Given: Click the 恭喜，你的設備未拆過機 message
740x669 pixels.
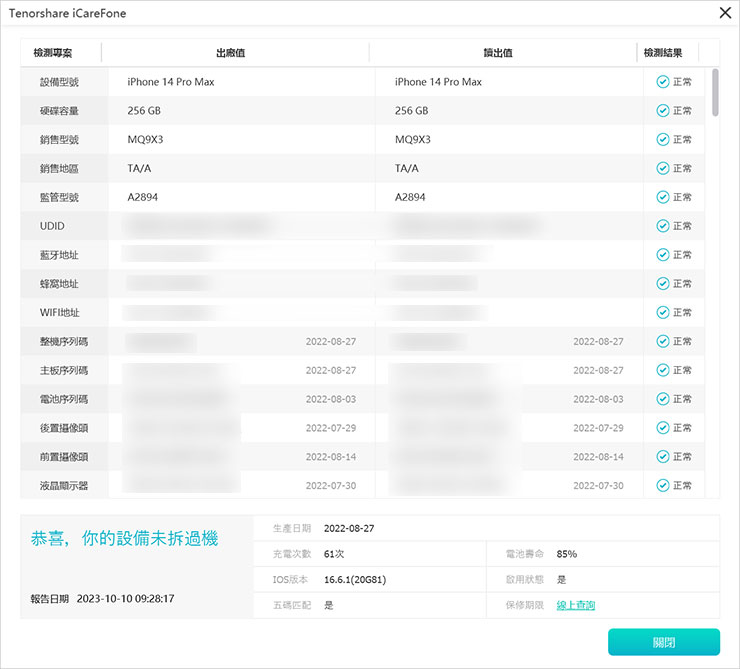Looking at the screenshot, I should click(125, 538).
